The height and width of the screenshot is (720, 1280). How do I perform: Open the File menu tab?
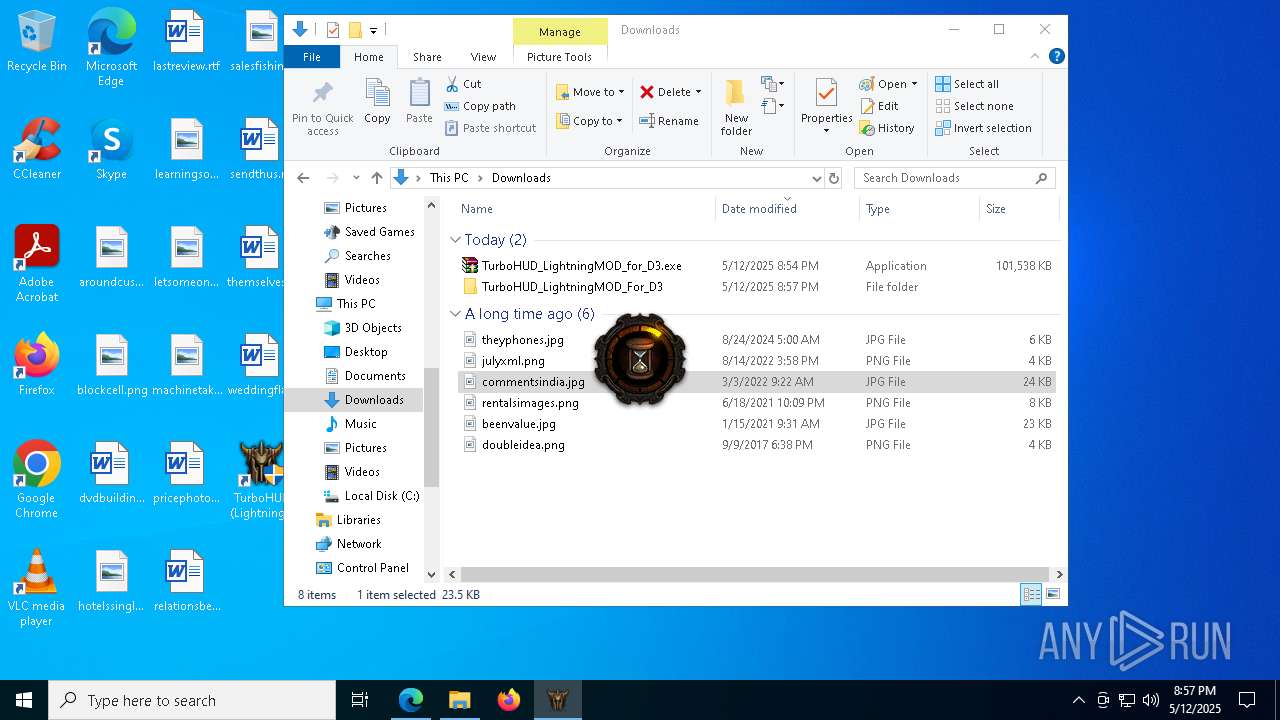click(x=312, y=57)
